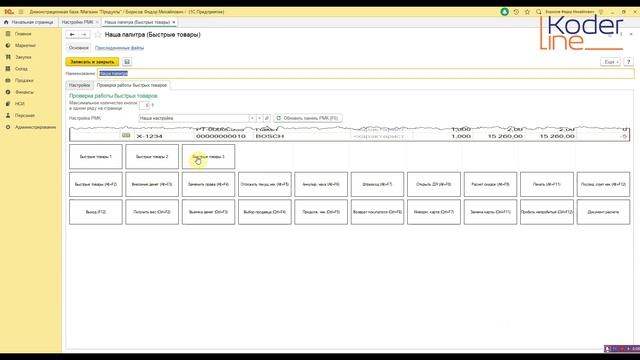Image resolution: width=640 pixels, height=360 pixels.
Task: Open the Персонал section icon
Action: tap(8, 116)
